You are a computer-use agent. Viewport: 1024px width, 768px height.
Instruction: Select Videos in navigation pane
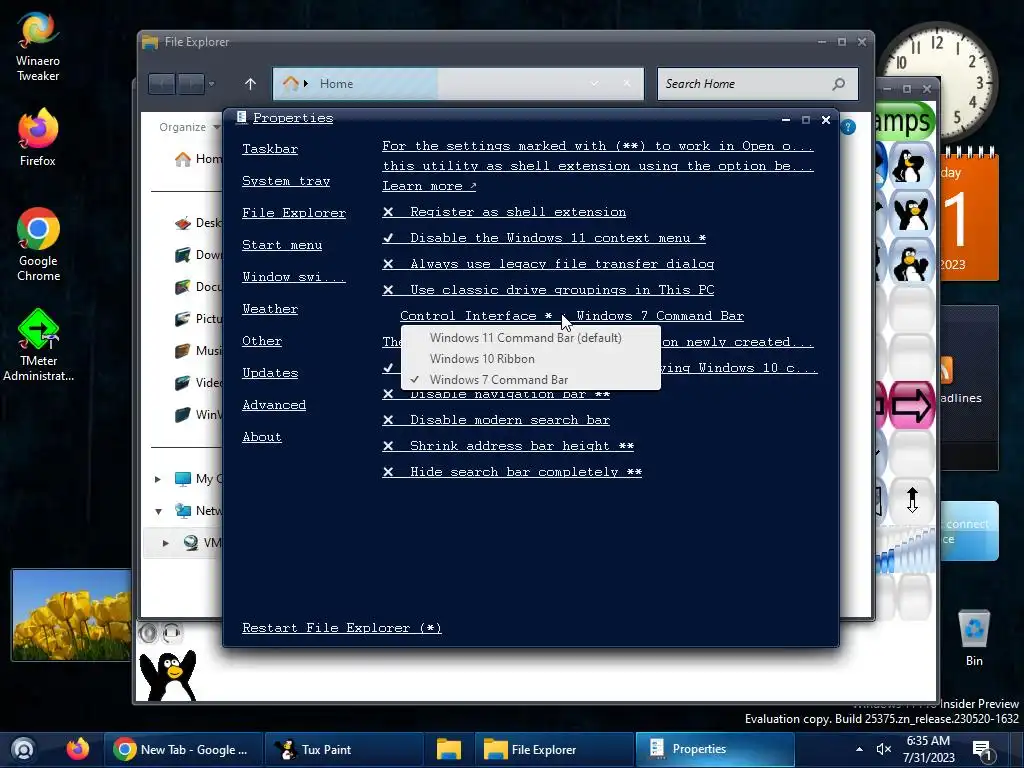(x=198, y=383)
